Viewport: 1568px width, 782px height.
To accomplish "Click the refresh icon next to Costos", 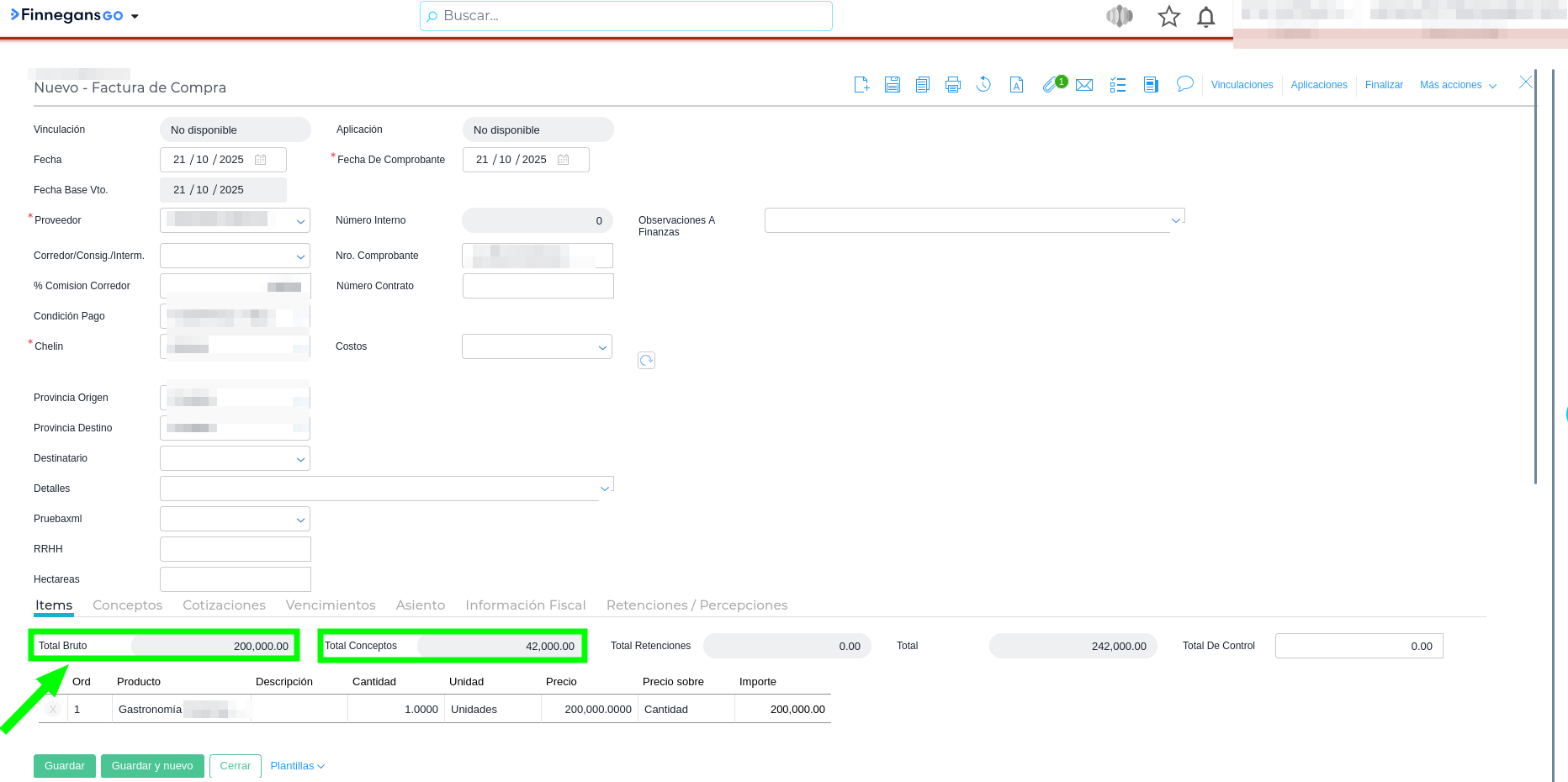I will point(646,361).
